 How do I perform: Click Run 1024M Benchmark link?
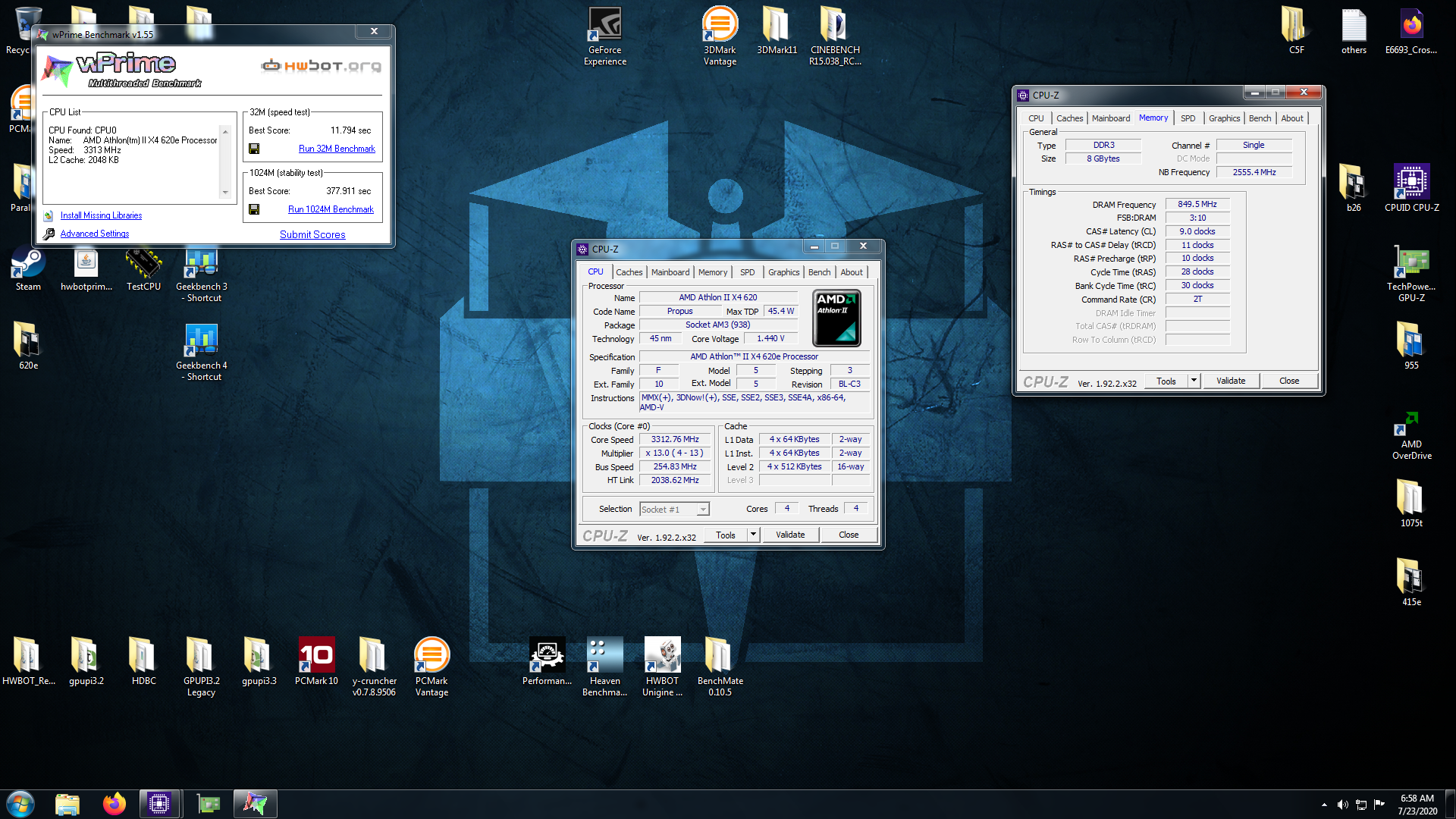pyautogui.click(x=331, y=209)
